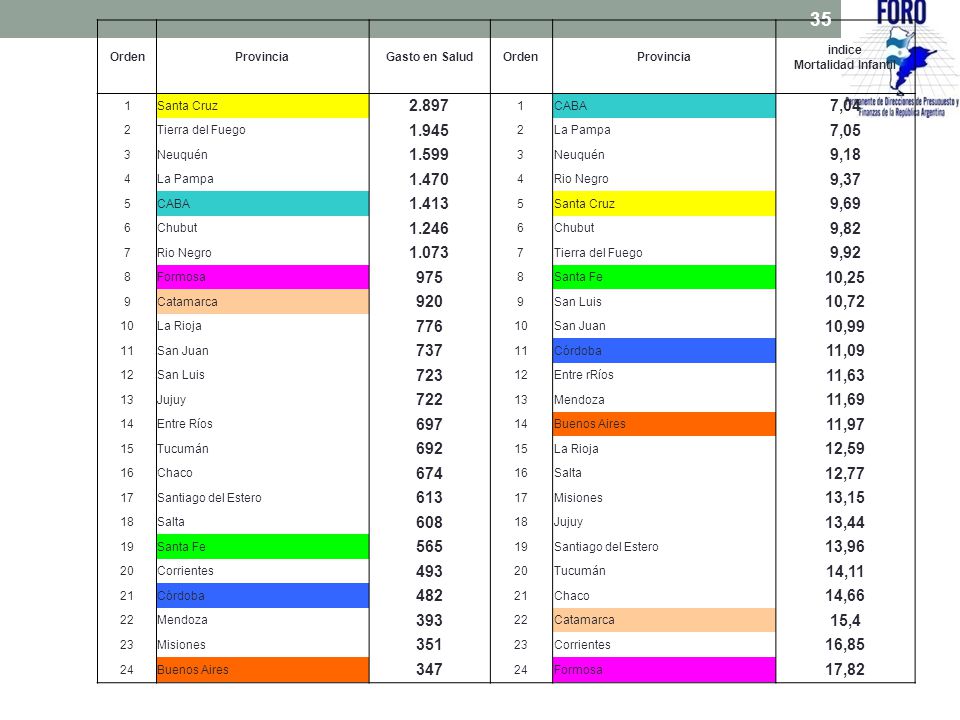Click blue Córdoba cell in Gasto ranking

(x=263, y=595)
